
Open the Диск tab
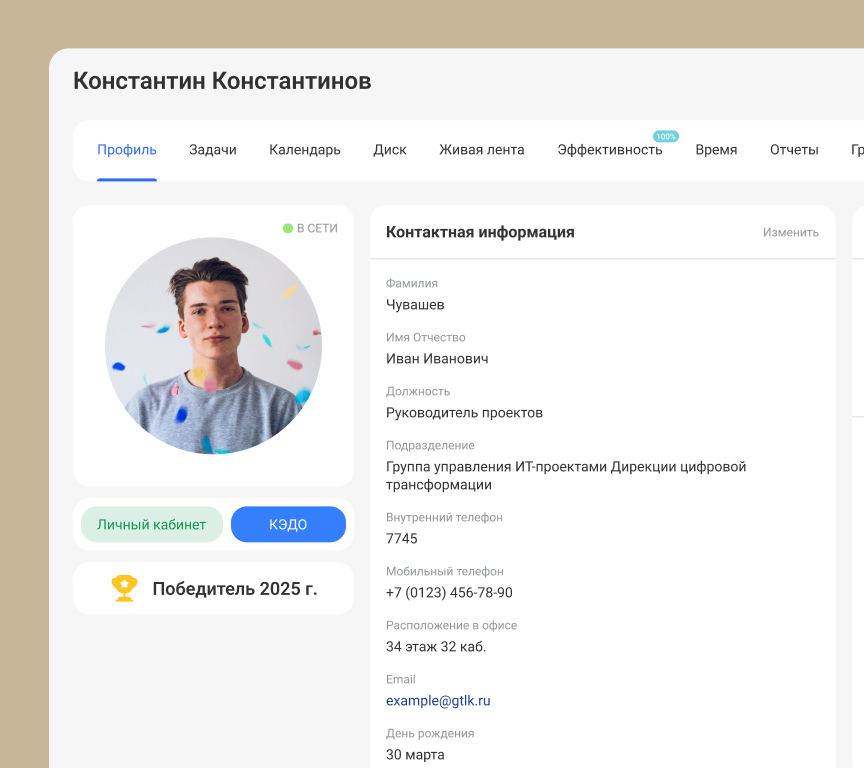[x=389, y=149]
